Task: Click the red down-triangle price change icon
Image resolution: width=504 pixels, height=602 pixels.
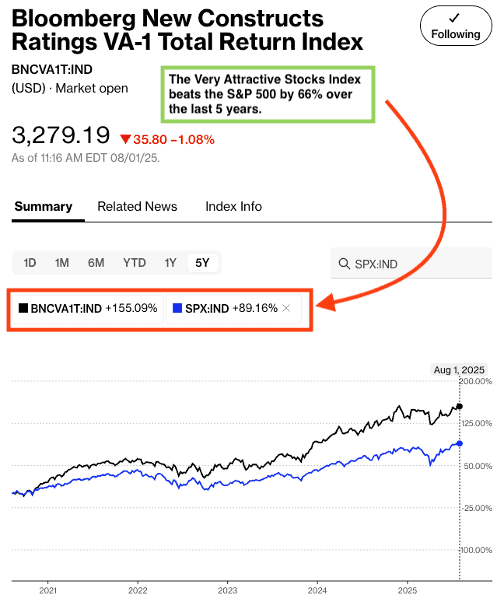Action: click(x=126, y=139)
